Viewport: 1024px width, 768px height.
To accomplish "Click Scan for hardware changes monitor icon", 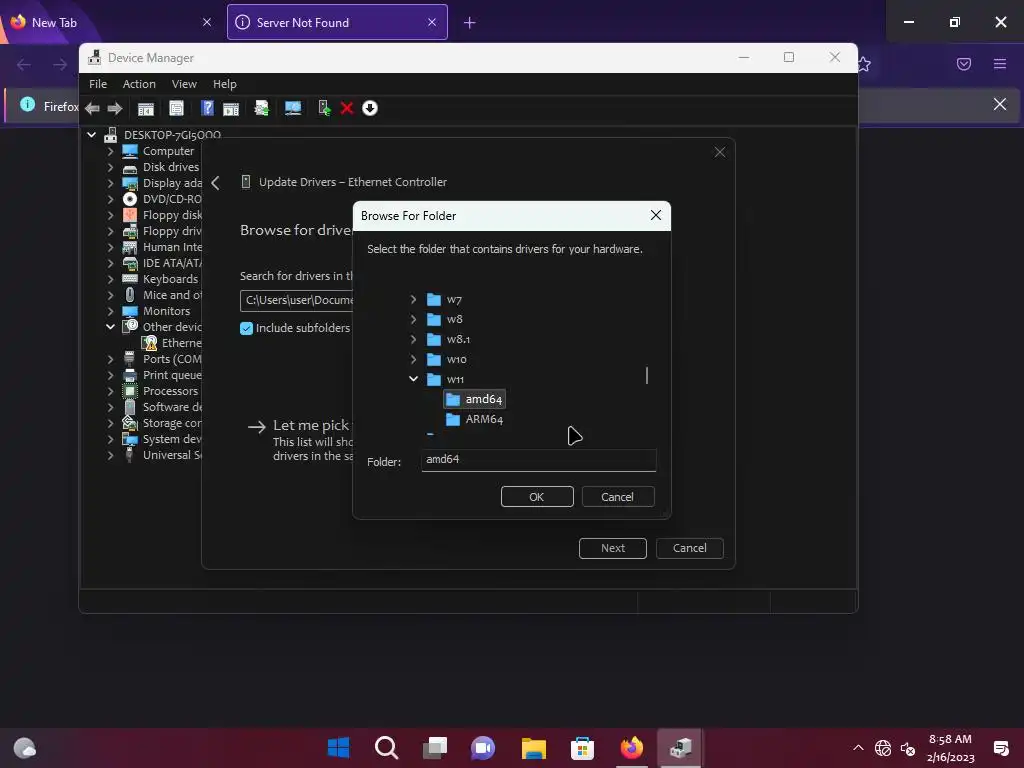I will pyautogui.click(x=293, y=108).
